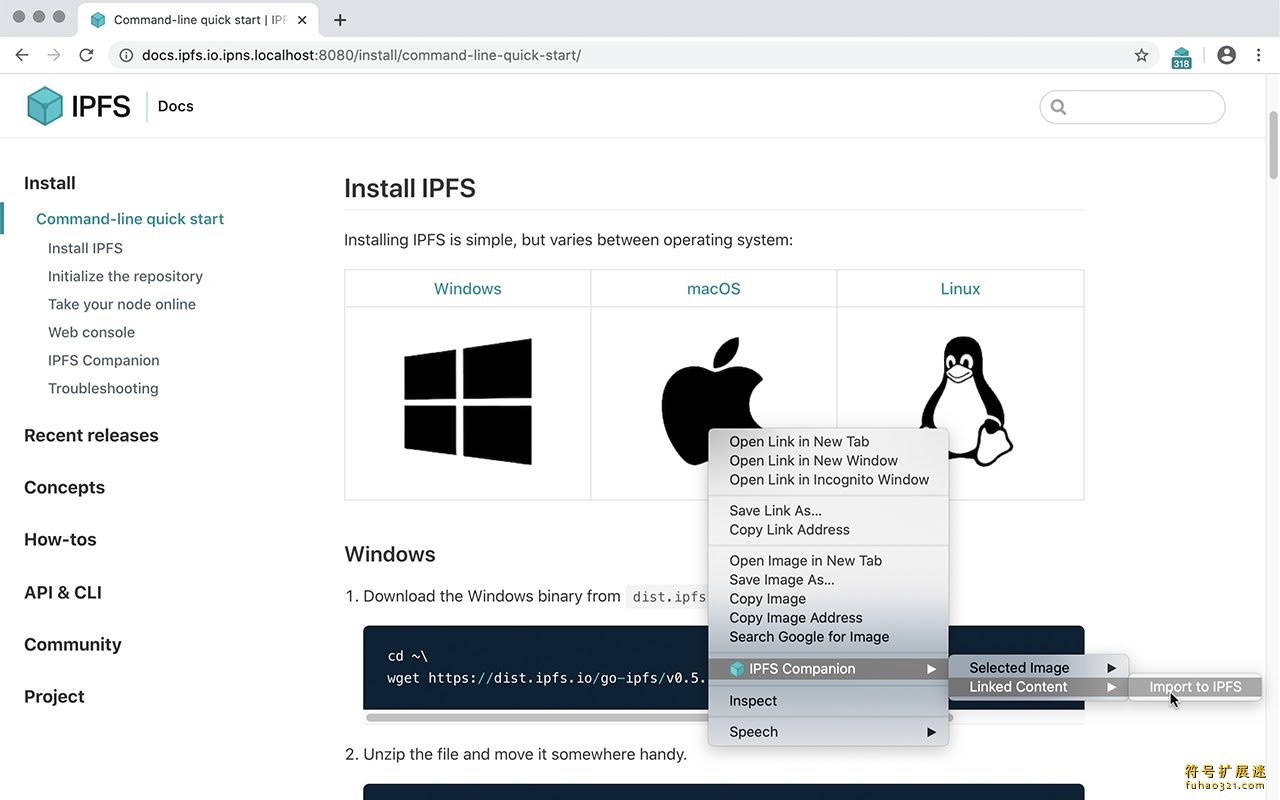Viewport: 1280px width, 800px height.
Task: Expand the Speech submenu
Action: click(x=828, y=731)
